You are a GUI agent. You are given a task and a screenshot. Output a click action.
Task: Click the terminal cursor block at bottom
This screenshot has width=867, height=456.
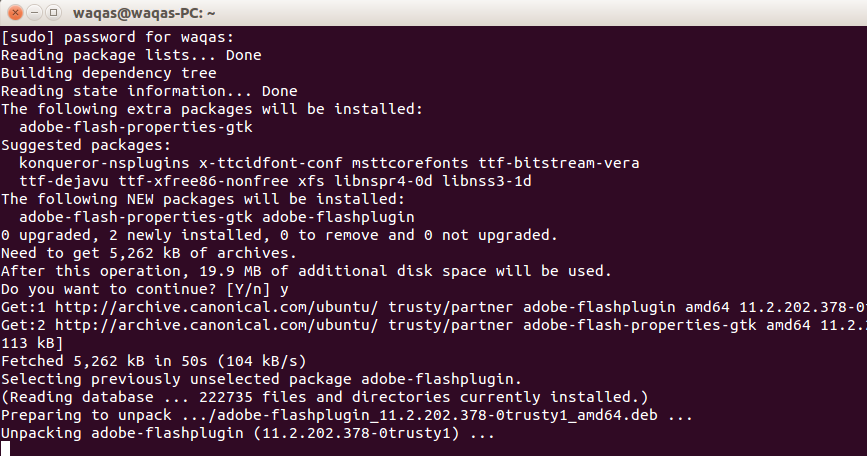coord(5,448)
